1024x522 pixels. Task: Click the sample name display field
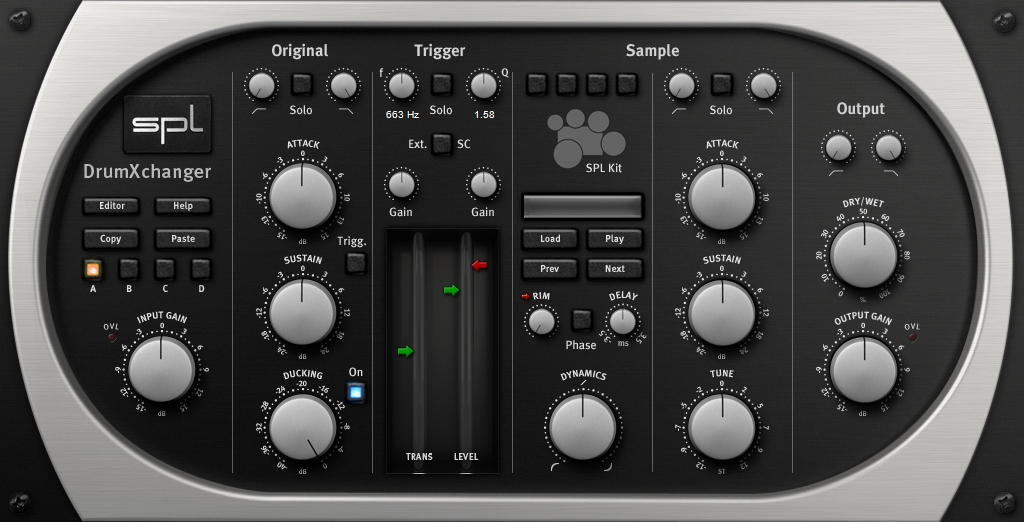tap(583, 206)
